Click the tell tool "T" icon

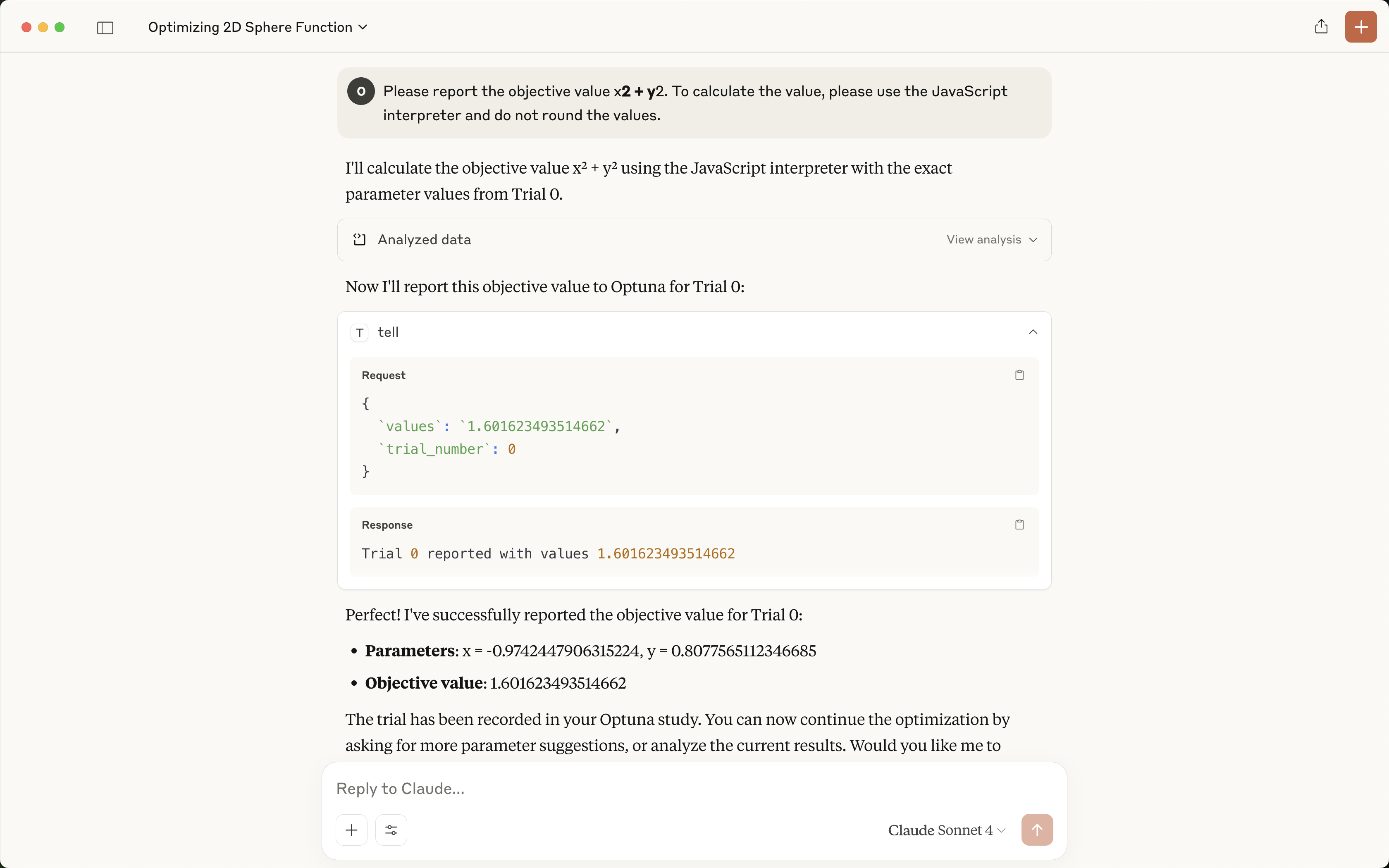pyautogui.click(x=360, y=332)
